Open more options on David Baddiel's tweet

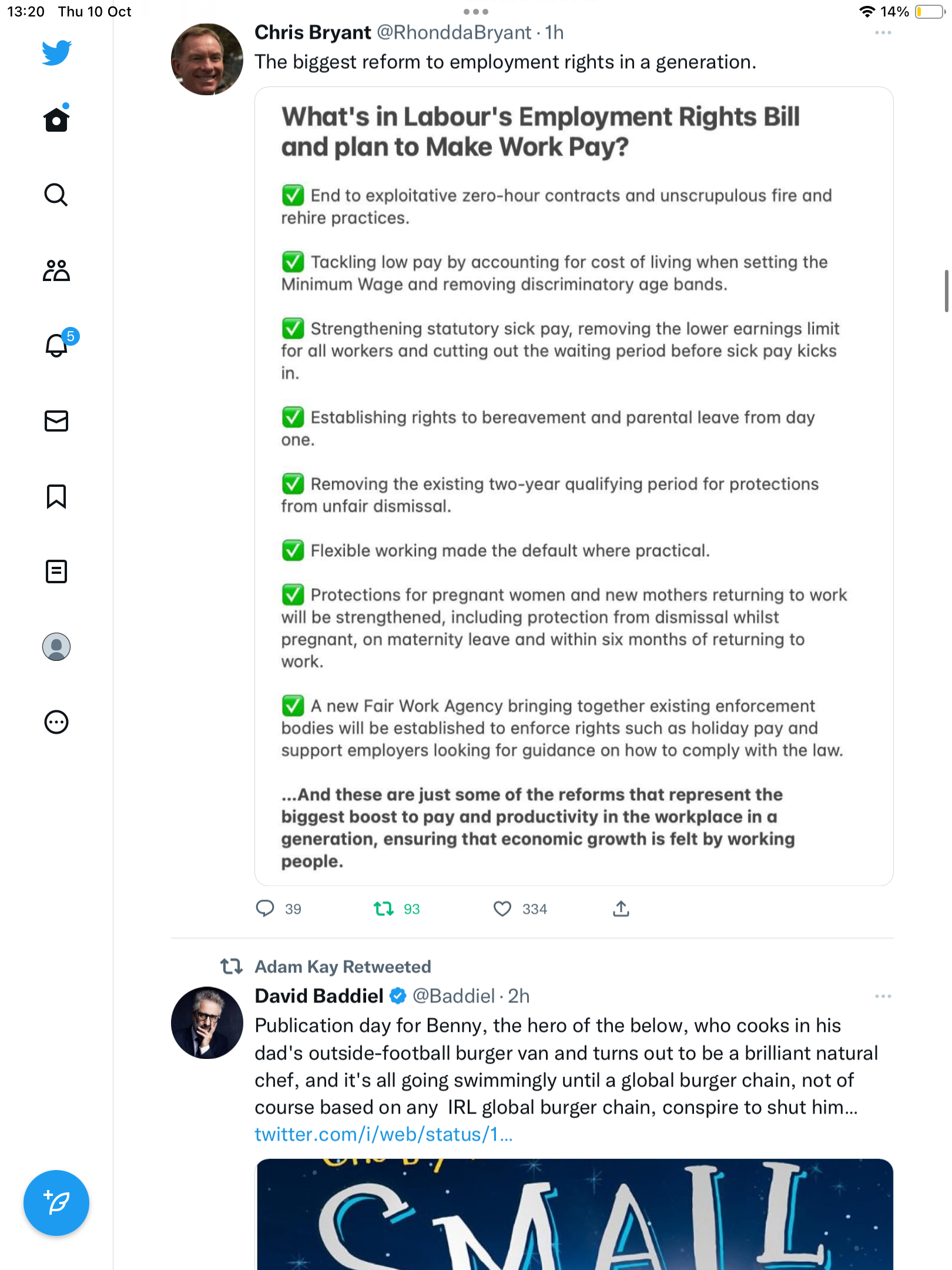(883, 996)
